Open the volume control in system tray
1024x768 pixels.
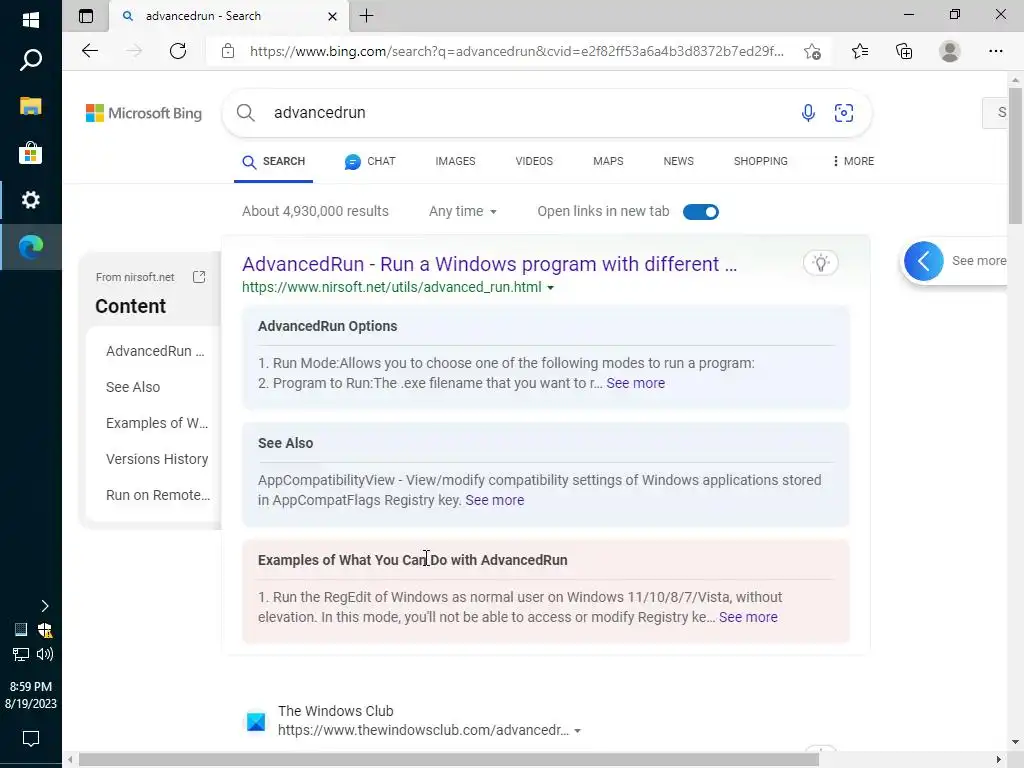tap(45, 654)
